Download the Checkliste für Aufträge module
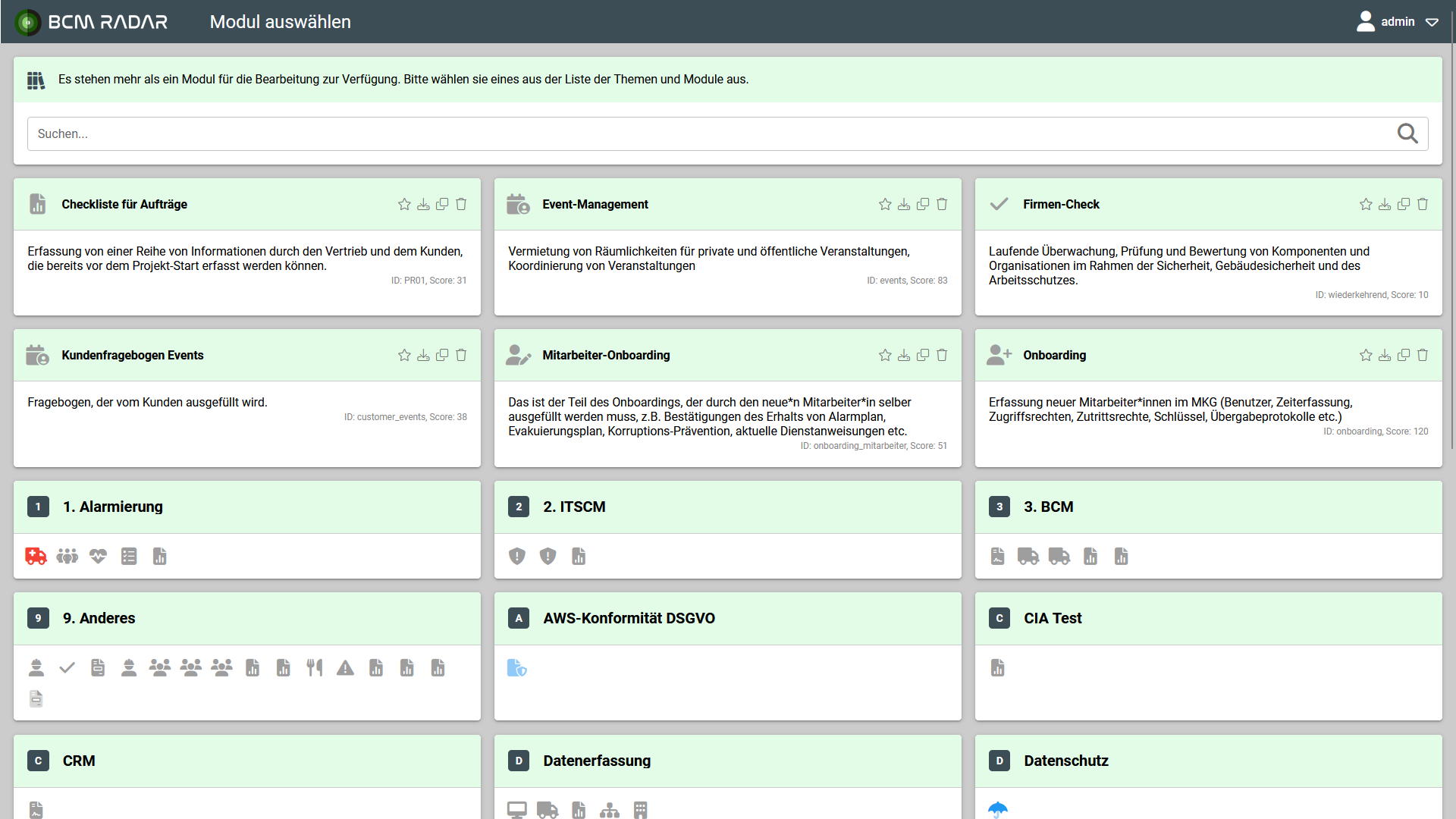The image size is (1456, 819). pos(423,205)
